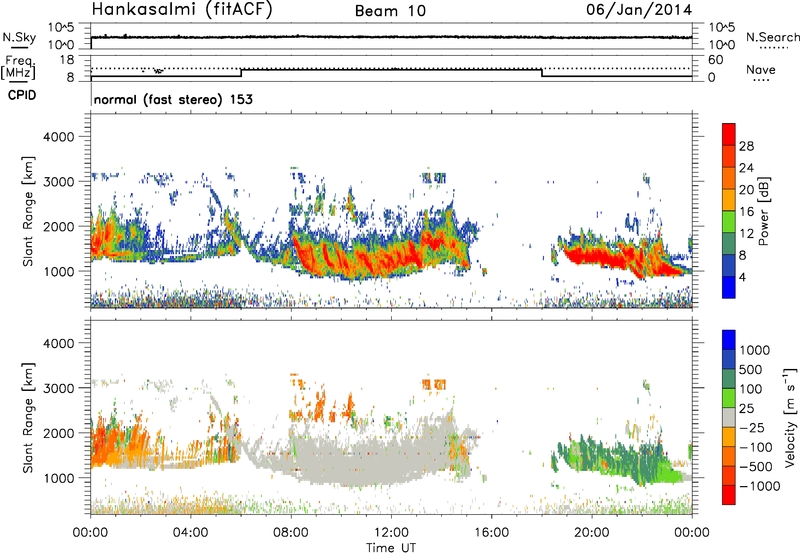The width and height of the screenshot is (800, 554).
Task: Click the '08:00' time axis label
Action: [291, 533]
